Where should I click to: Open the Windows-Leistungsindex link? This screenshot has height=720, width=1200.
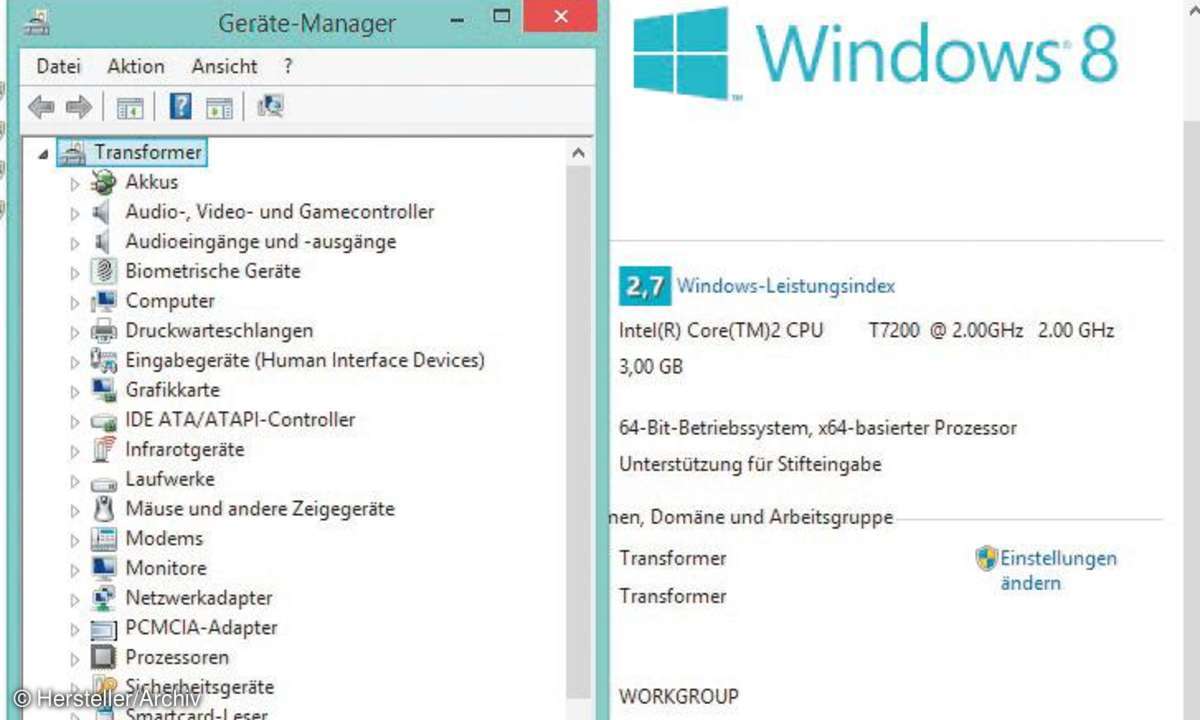point(786,286)
